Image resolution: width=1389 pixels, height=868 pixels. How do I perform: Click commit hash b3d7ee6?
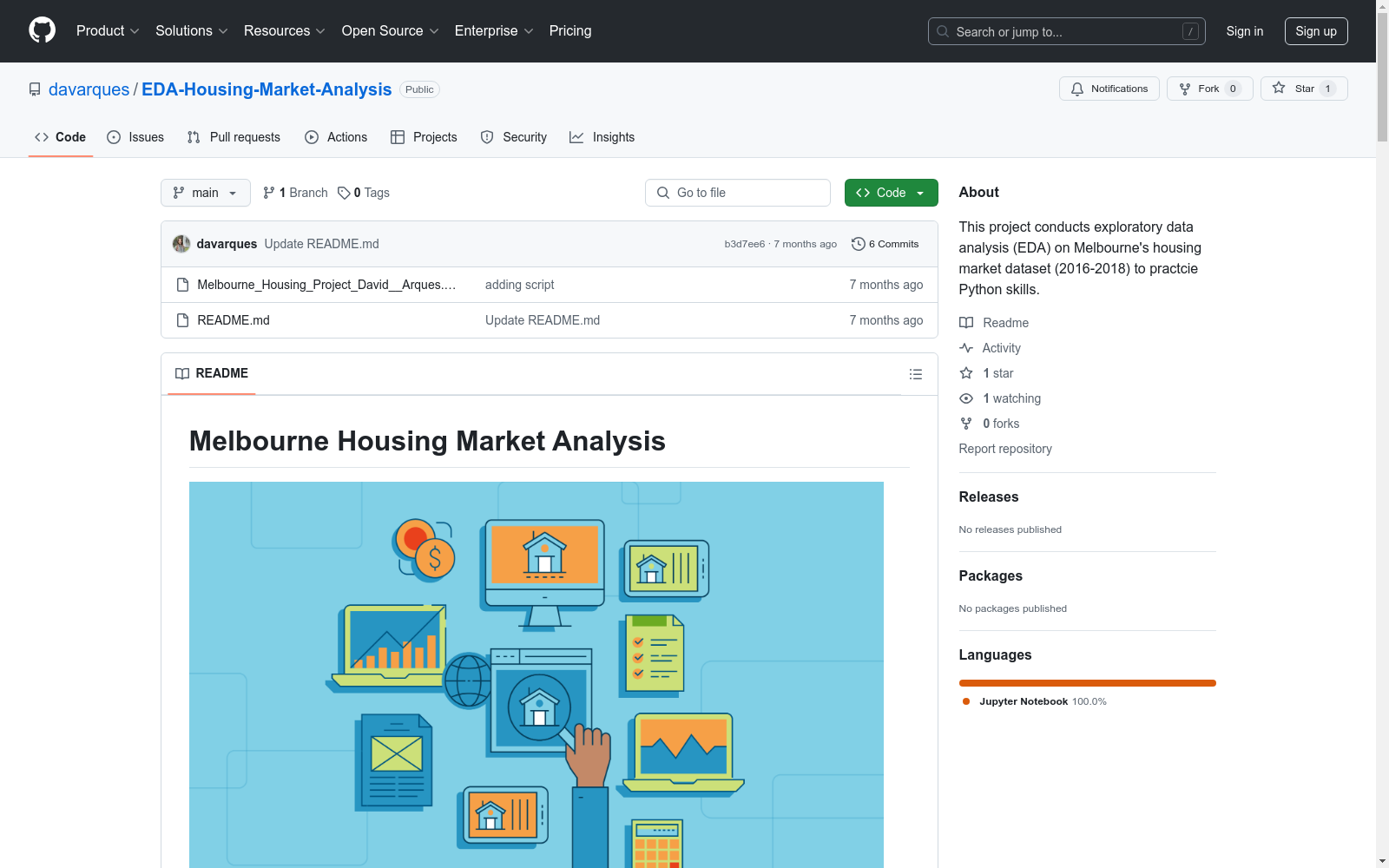pyautogui.click(x=745, y=244)
